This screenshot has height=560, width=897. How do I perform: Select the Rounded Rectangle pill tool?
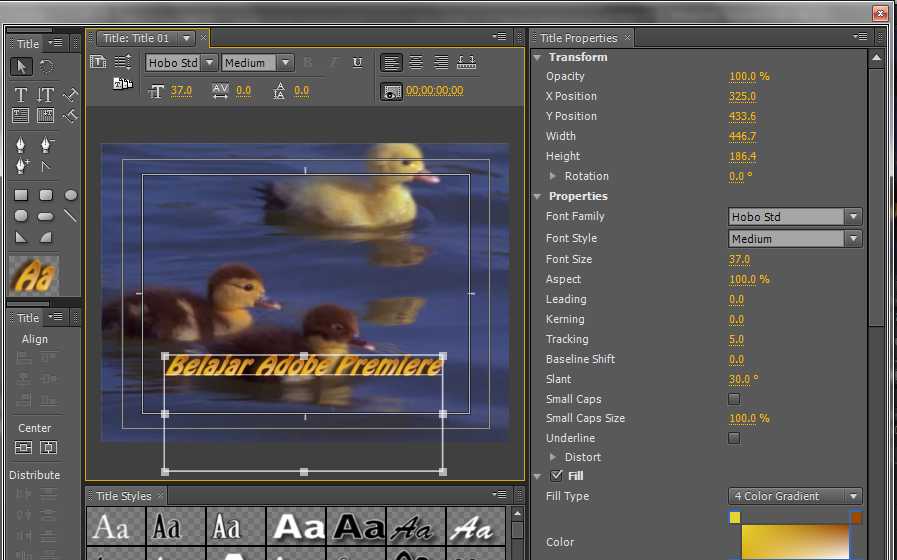[46, 216]
